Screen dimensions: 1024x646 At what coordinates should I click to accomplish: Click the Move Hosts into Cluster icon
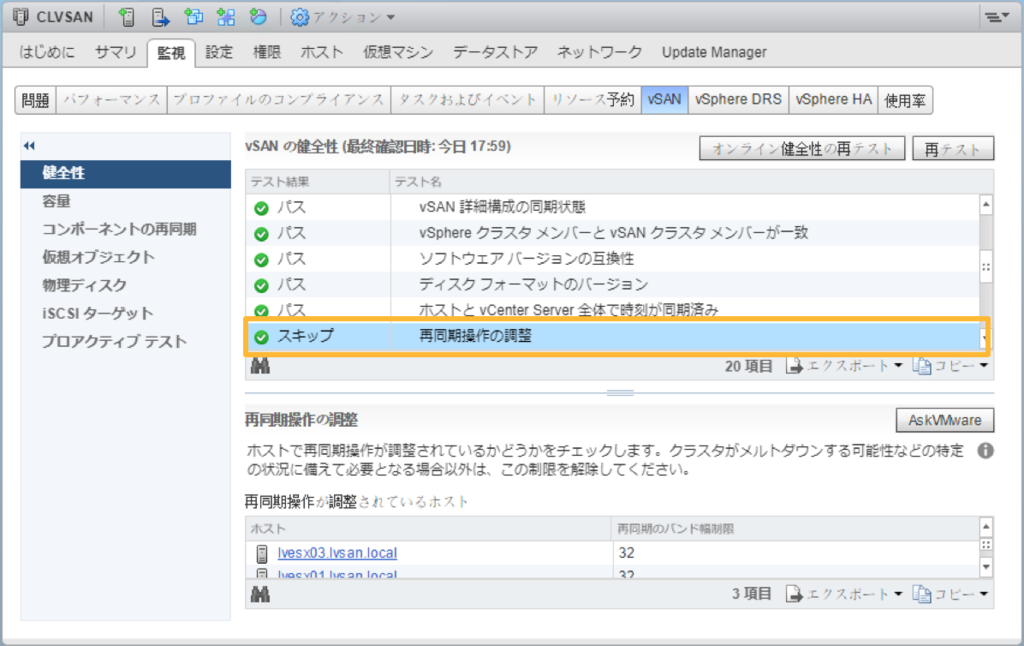tap(160, 17)
